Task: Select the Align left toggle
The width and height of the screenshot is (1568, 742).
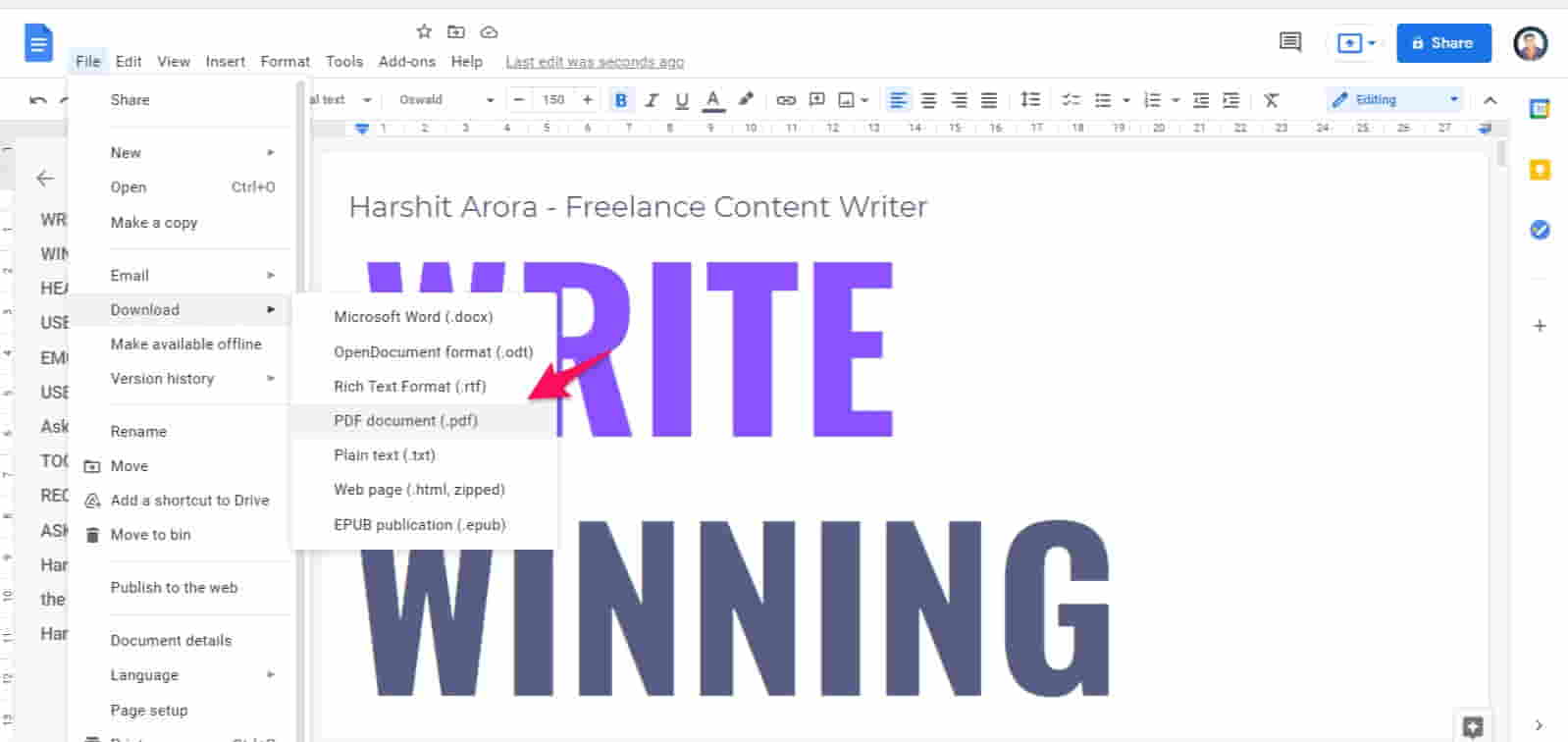Action: click(898, 100)
